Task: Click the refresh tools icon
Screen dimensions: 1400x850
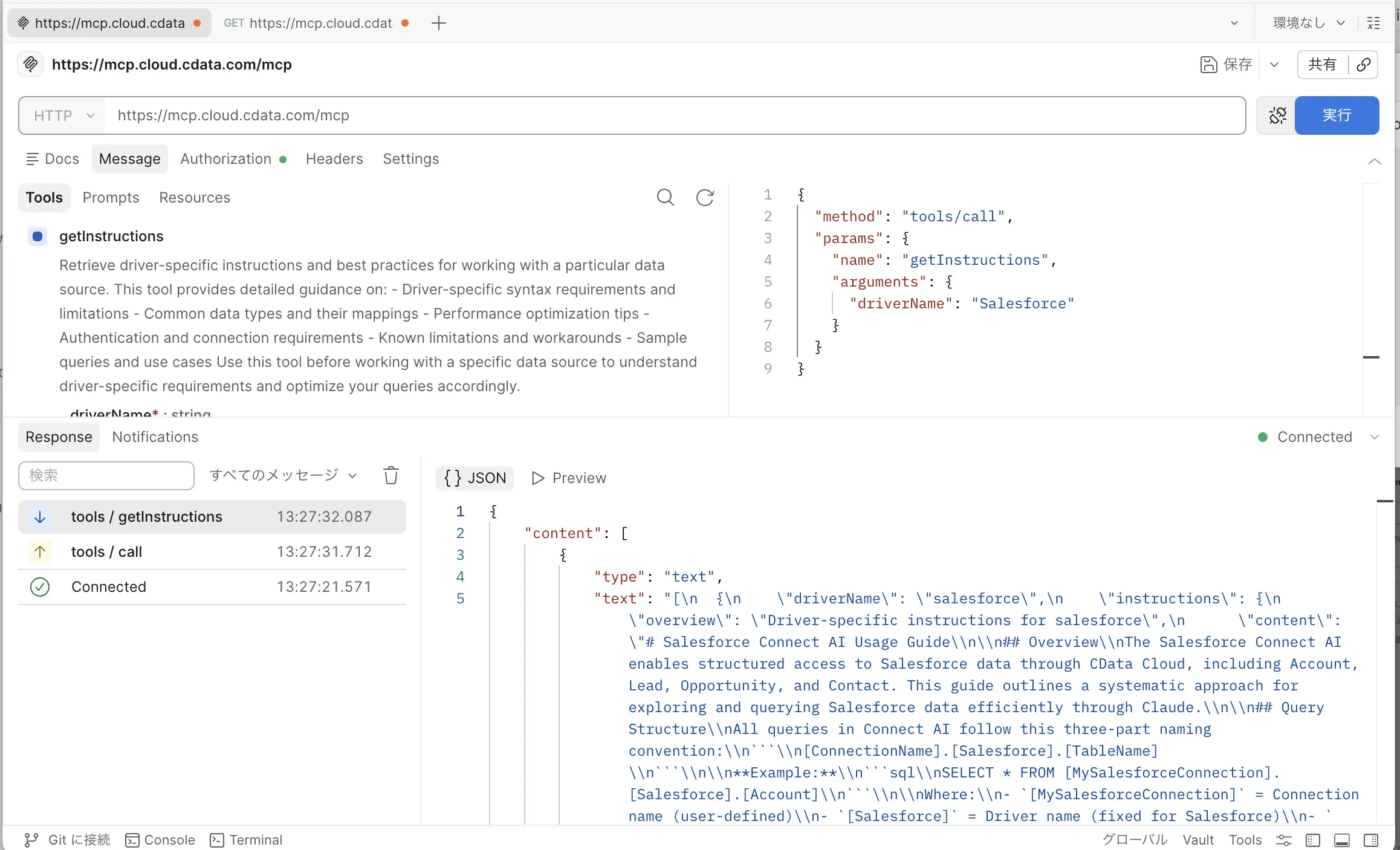Action: coord(705,198)
